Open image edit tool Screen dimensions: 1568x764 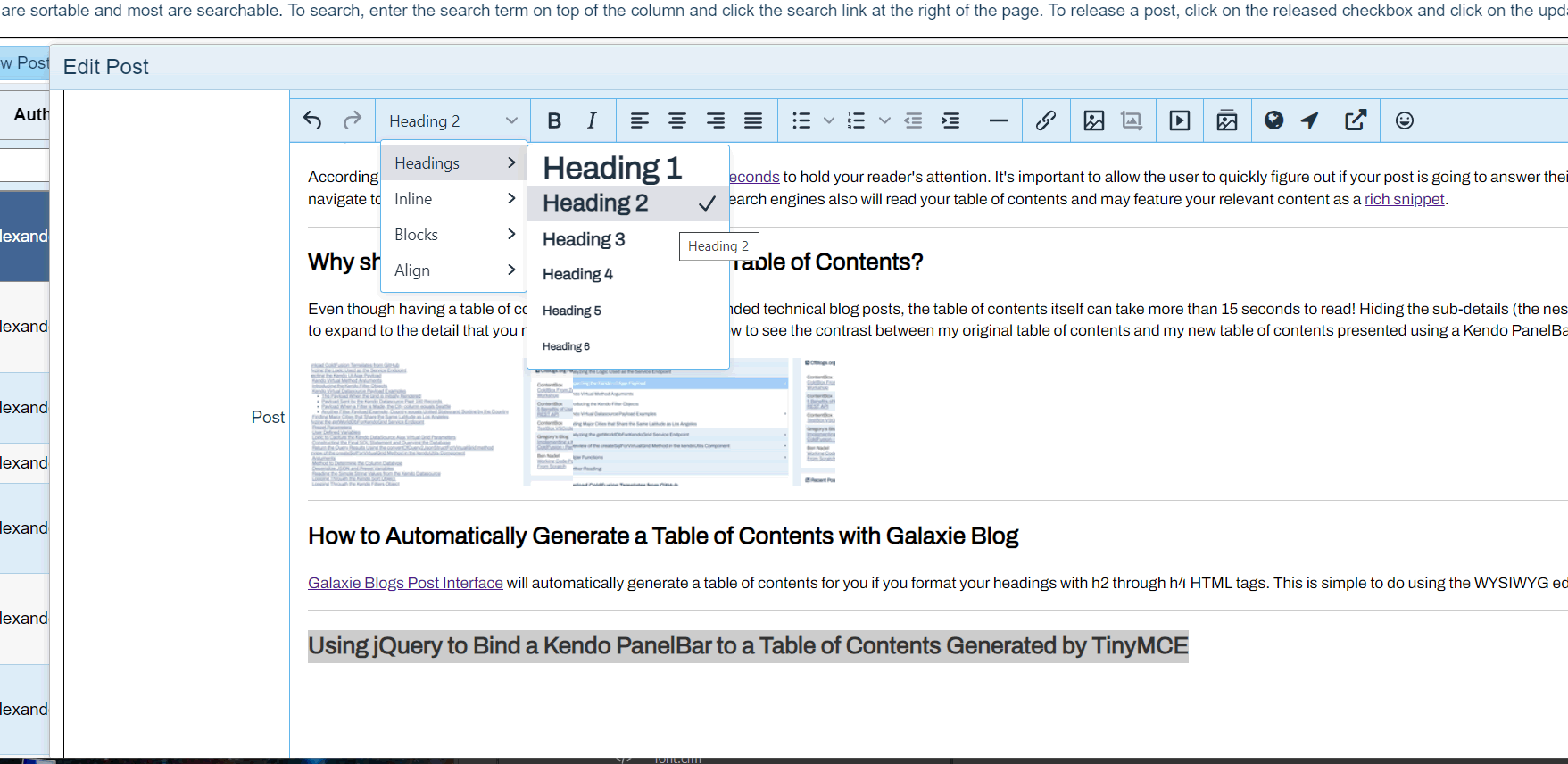point(1132,120)
